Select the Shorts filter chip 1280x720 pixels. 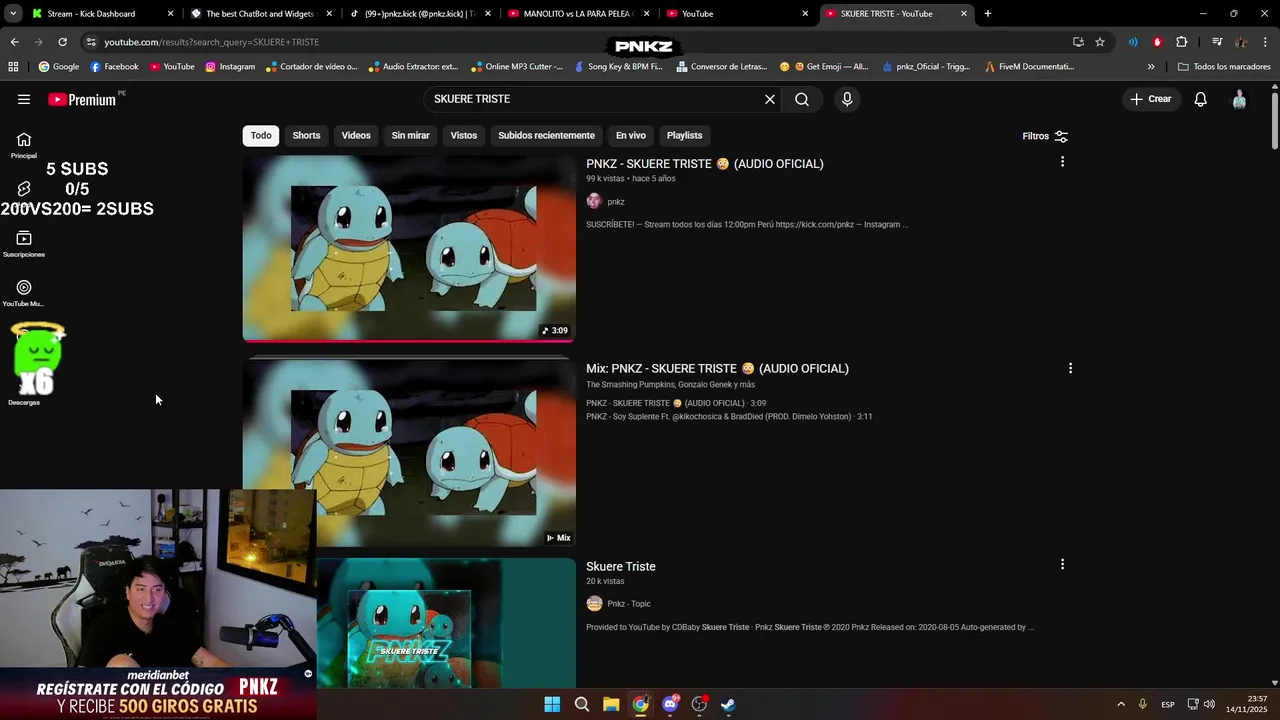(306, 135)
